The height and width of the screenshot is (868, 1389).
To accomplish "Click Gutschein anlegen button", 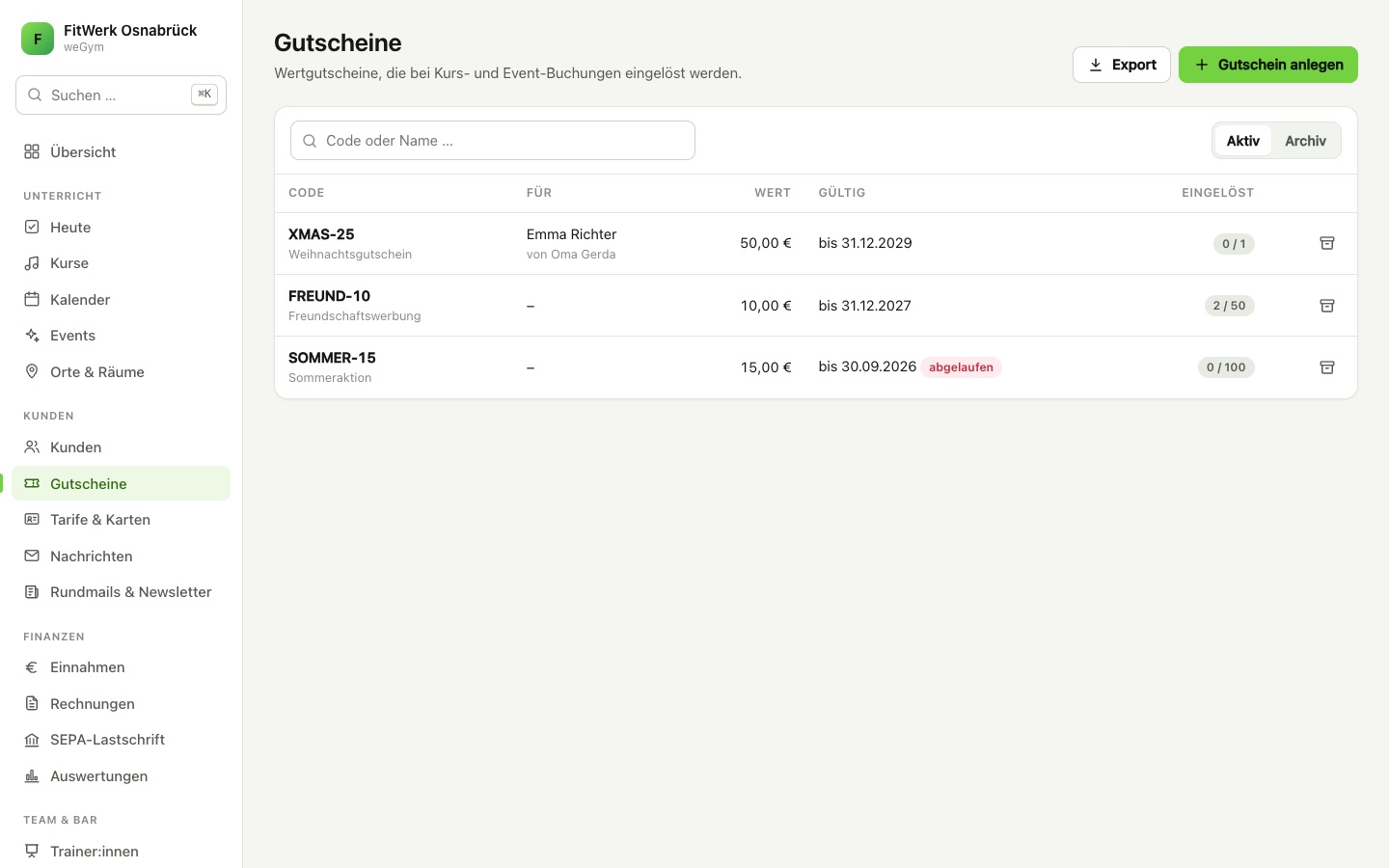I will click(1268, 65).
